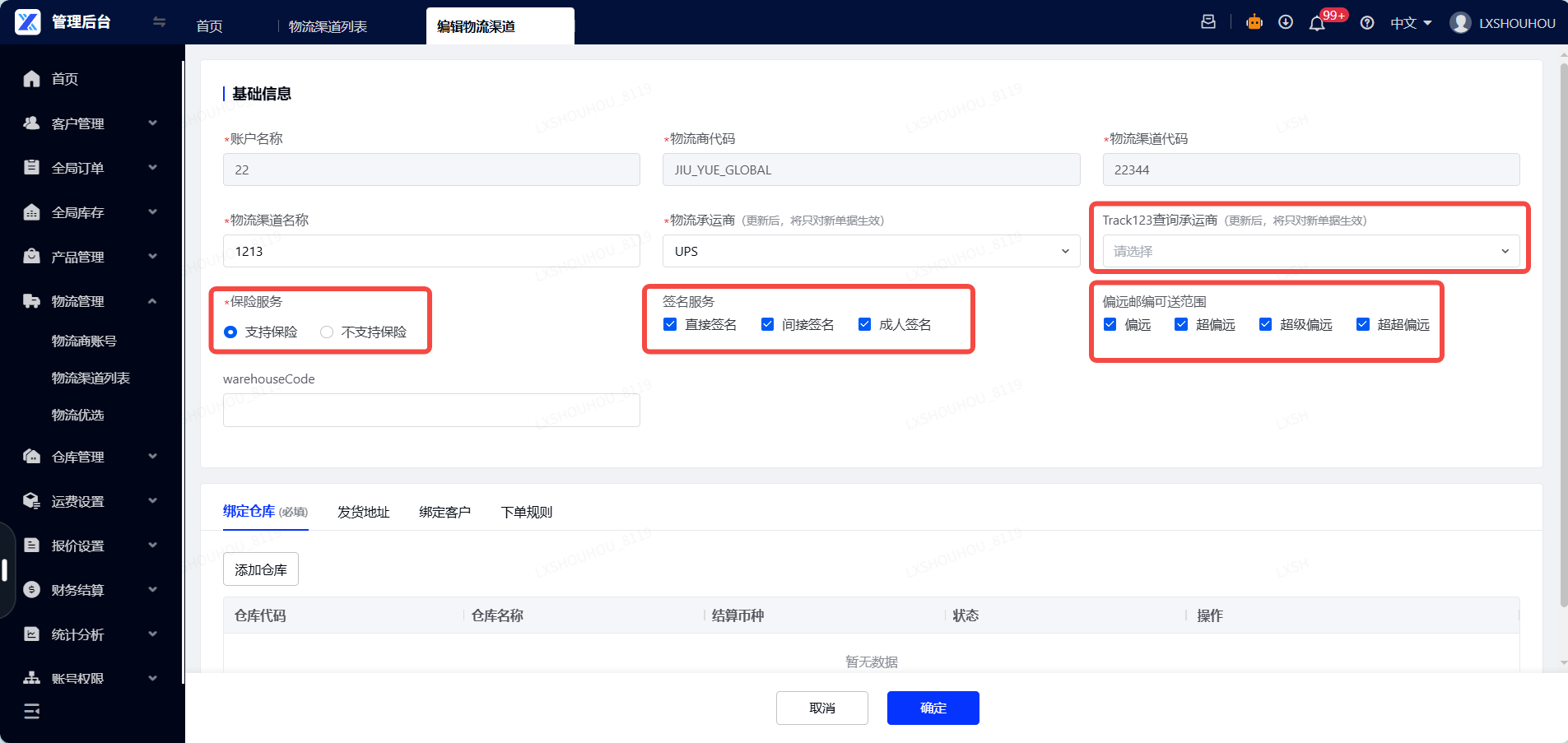Image resolution: width=1568 pixels, height=743 pixels.
Task: Open the orange robot assistant icon
Action: click(1254, 22)
